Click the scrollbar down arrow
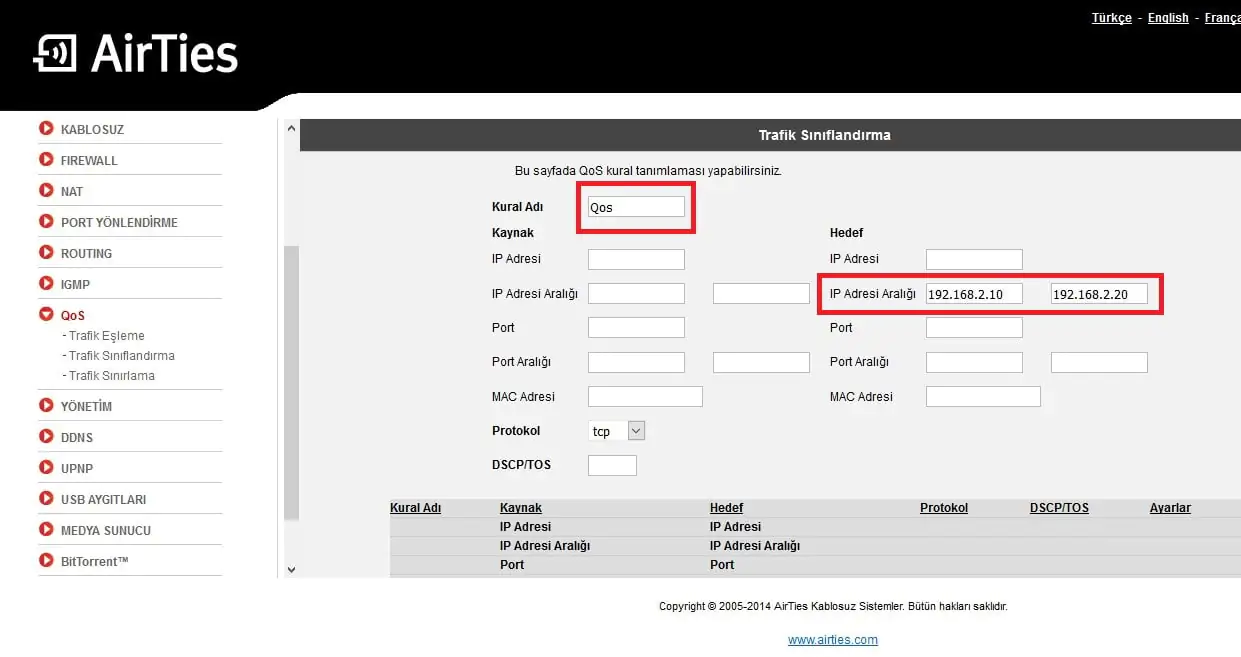 (x=291, y=568)
